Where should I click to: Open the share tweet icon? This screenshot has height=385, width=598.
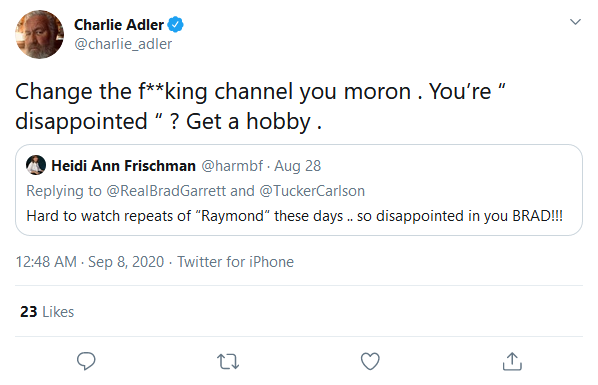(512, 361)
